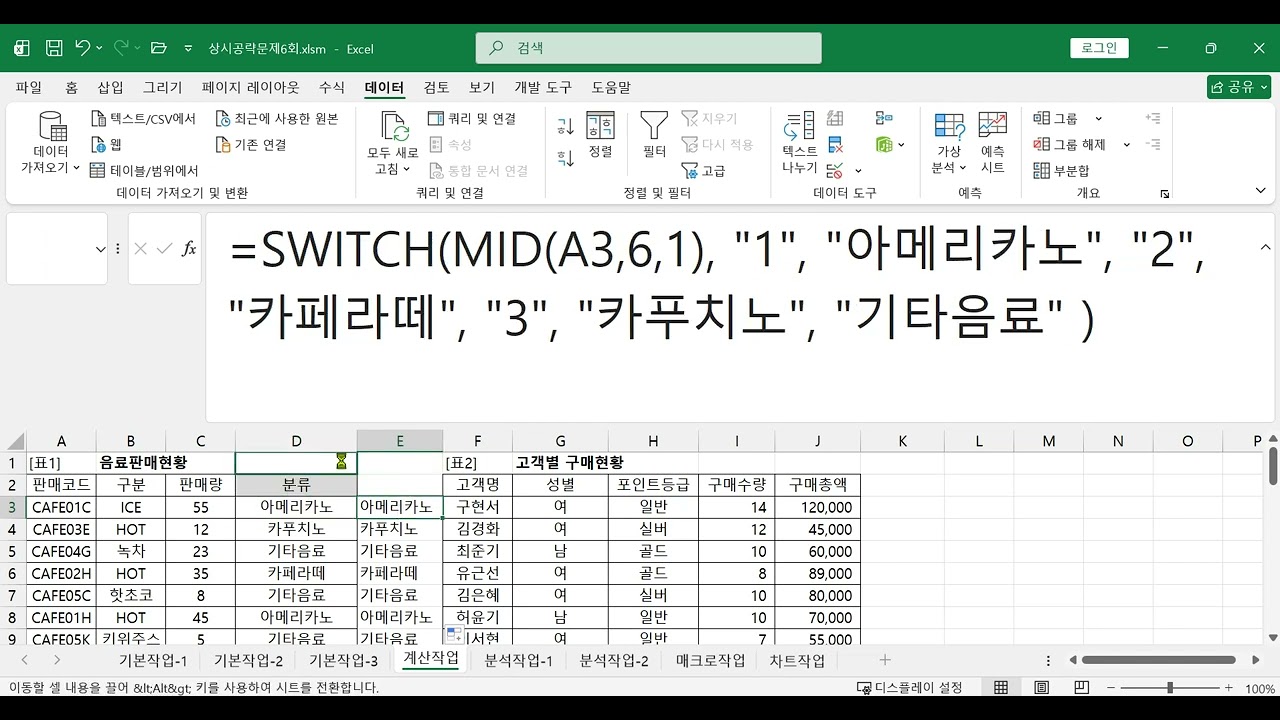Screen dimensions: 1280x720
Task: Open the Outline (개요) dialog launcher
Action: click(x=1165, y=194)
